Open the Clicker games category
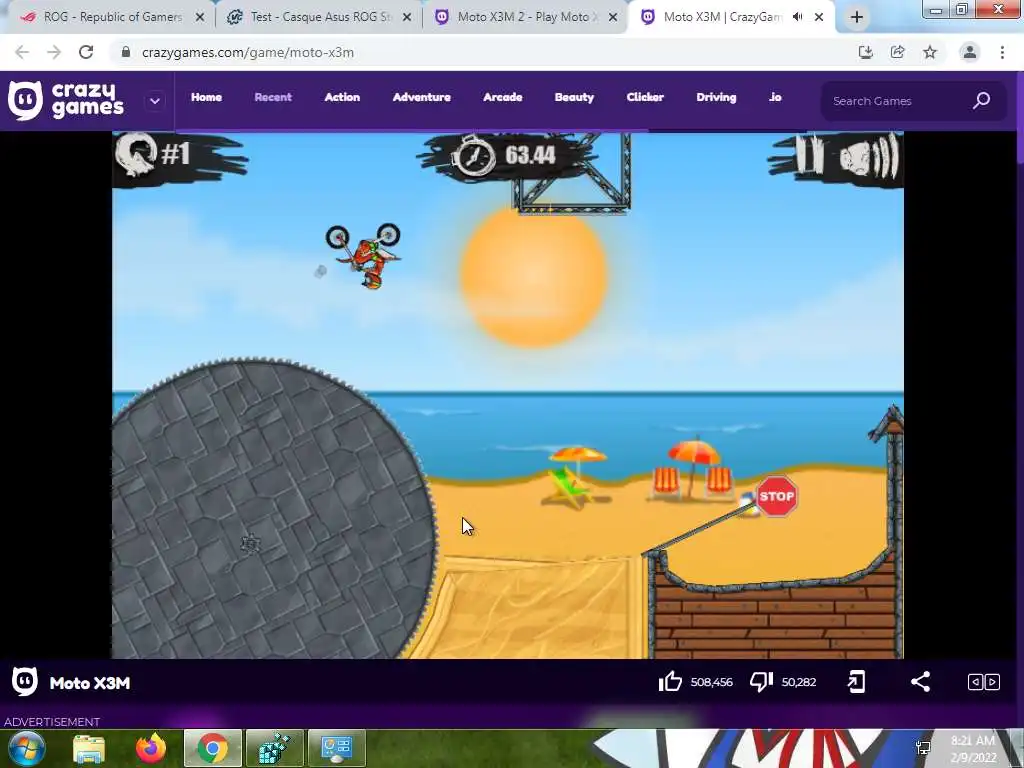Image resolution: width=1024 pixels, height=768 pixels. tap(645, 97)
